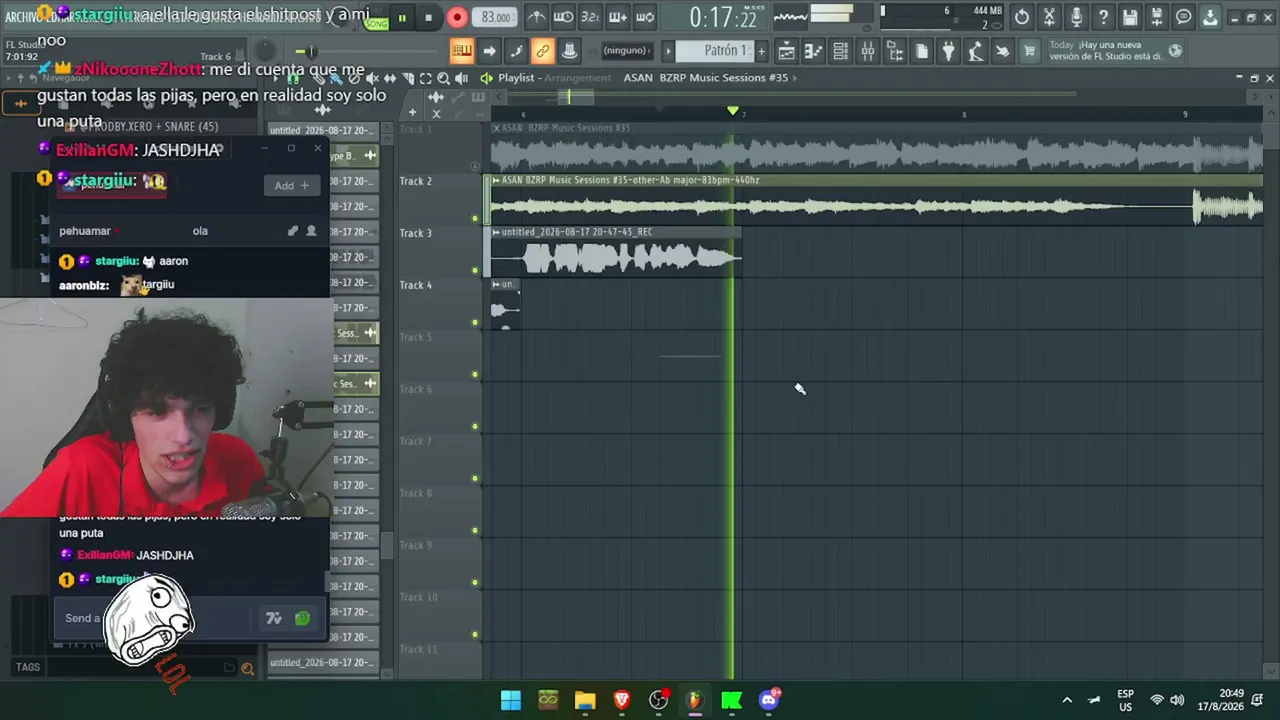Click the playhead marker in the timeline ruler
Viewport: 1280px width, 720px height.
pos(733,111)
